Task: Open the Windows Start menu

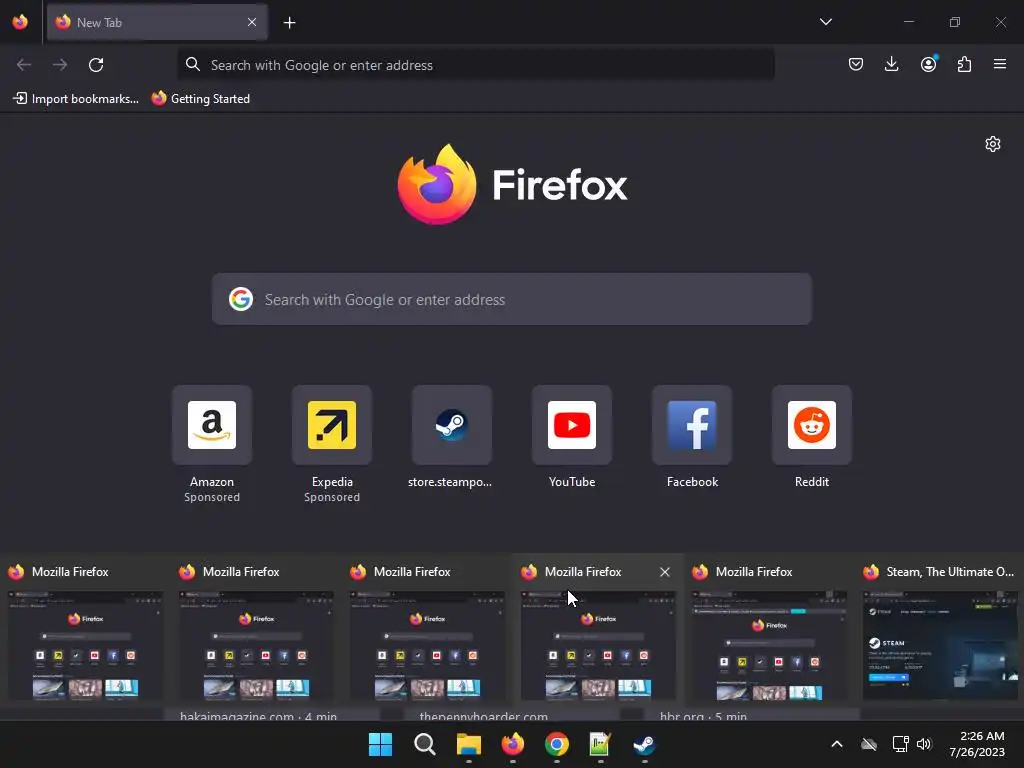Action: coord(380,744)
